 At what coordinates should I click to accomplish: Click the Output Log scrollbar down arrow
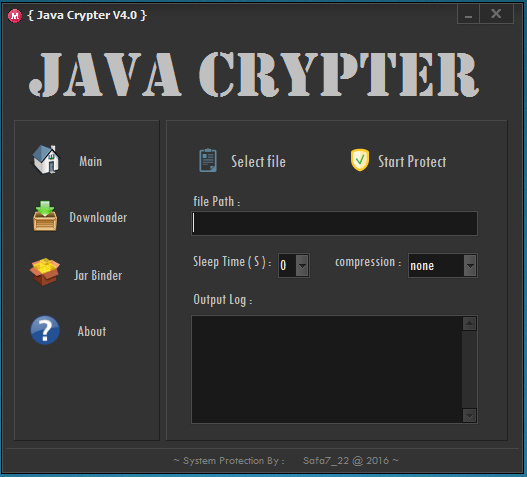(470, 416)
